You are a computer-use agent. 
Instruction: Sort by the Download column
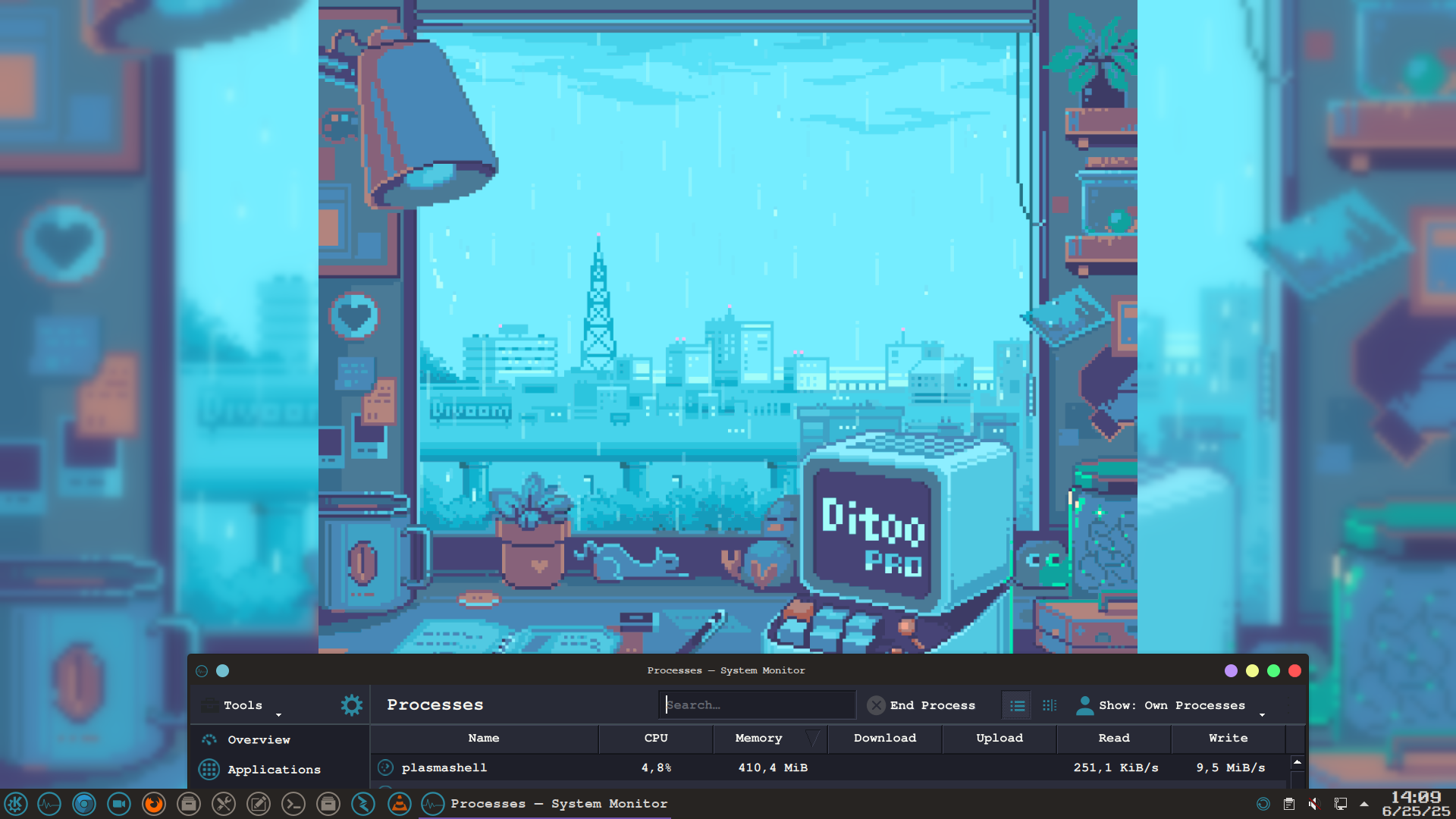tap(885, 738)
